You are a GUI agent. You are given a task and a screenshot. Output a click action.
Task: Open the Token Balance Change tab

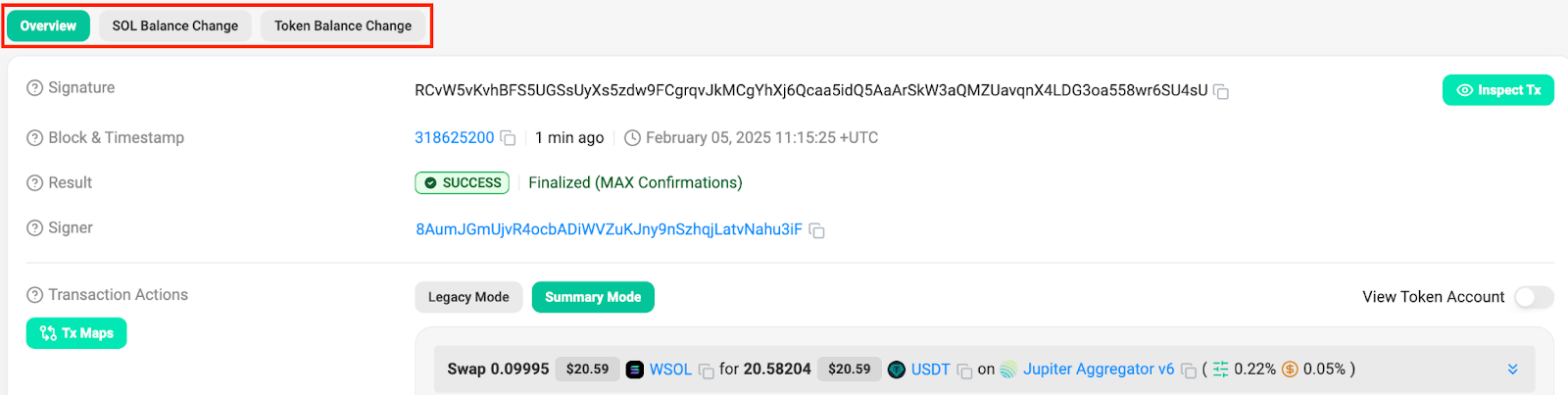point(343,26)
